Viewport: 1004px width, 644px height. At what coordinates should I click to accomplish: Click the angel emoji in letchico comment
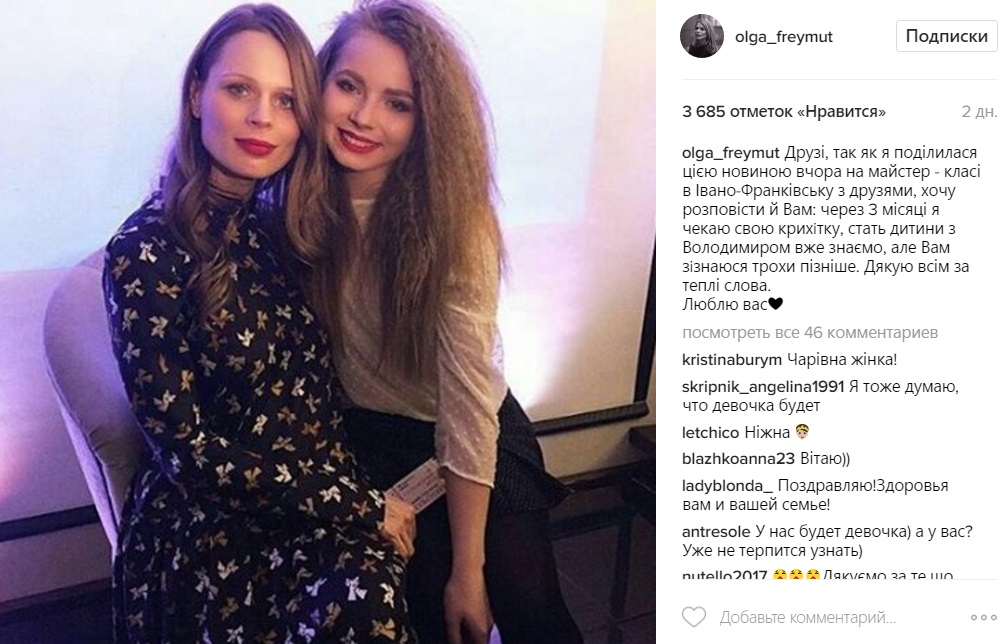click(x=802, y=432)
